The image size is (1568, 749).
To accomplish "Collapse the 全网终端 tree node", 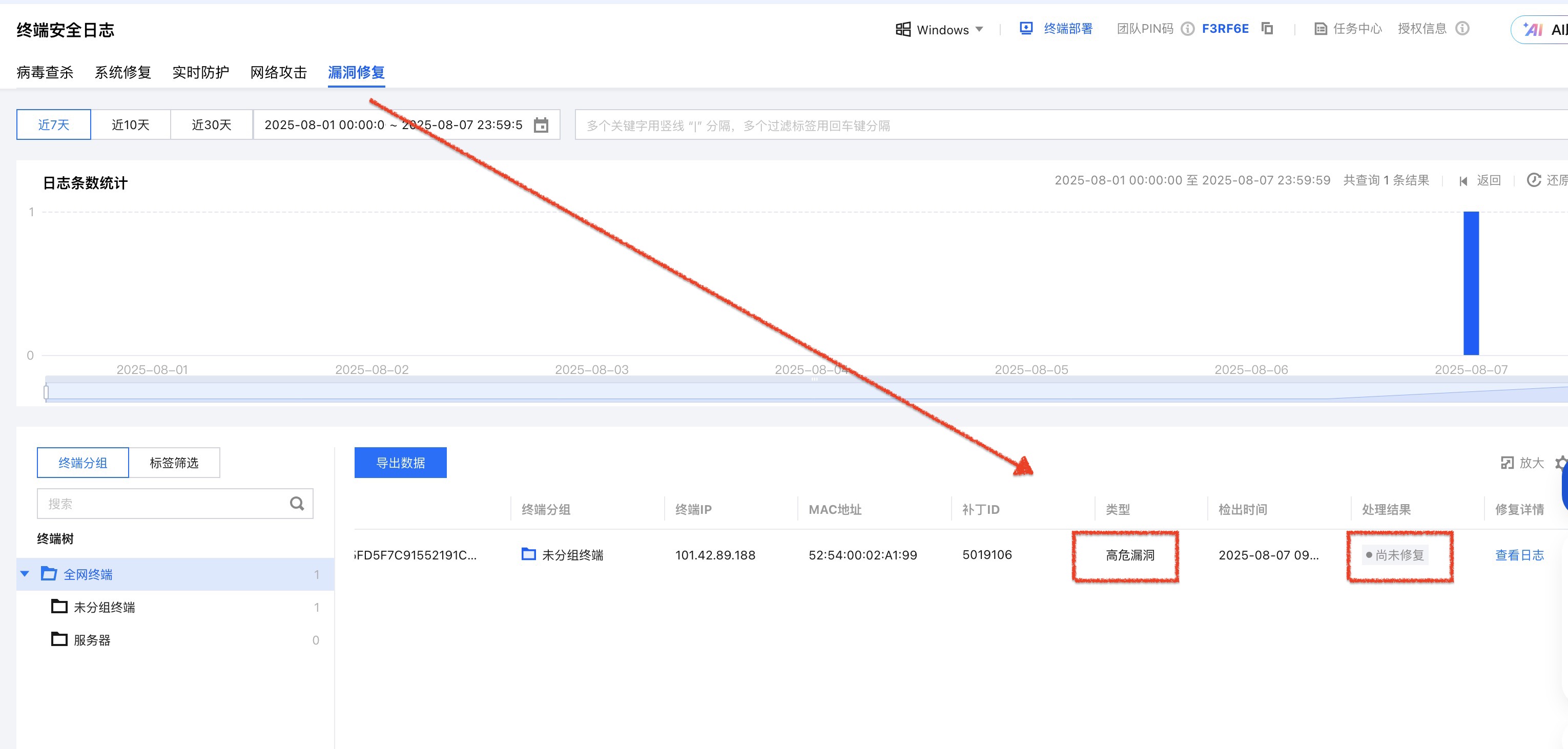I will point(25,574).
